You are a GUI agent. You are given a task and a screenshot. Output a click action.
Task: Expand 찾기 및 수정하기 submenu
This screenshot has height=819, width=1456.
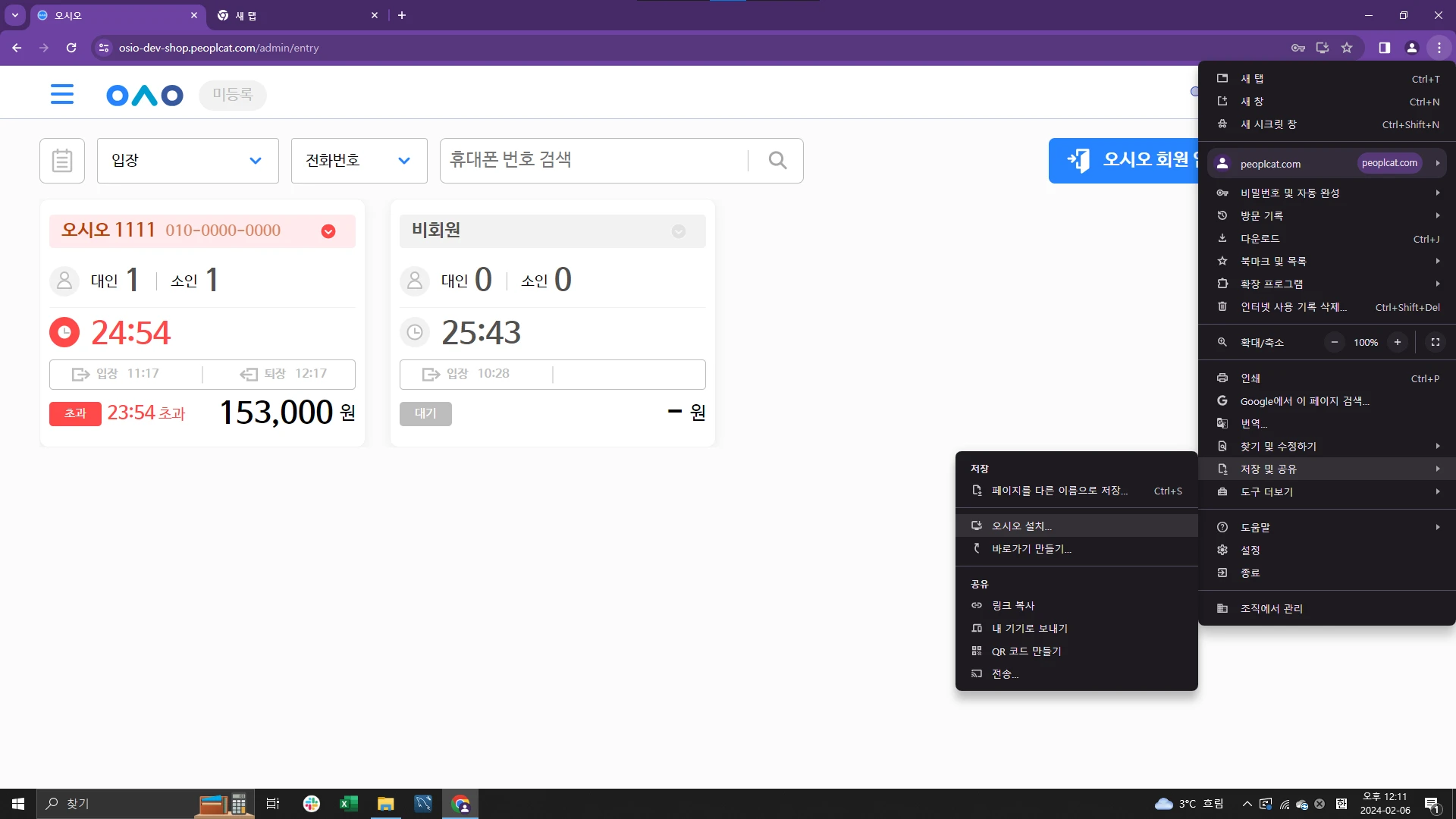(x=1327, y=447)
